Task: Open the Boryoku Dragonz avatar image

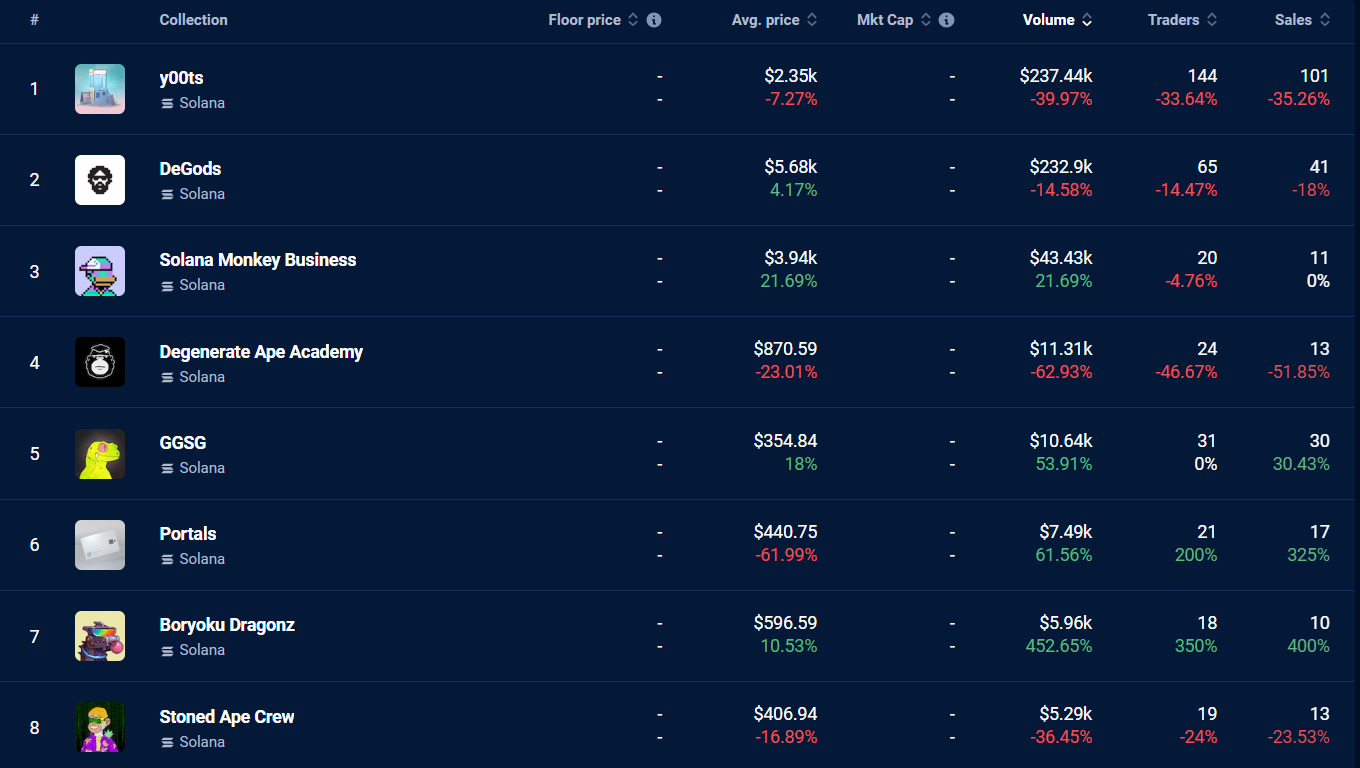Action: [100, 636]
